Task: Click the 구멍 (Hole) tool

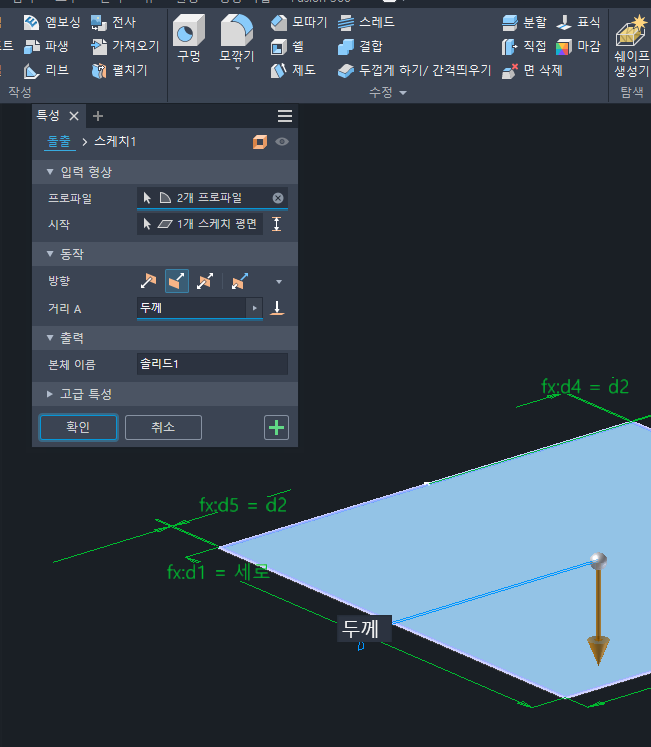Action: pos(189,39)
